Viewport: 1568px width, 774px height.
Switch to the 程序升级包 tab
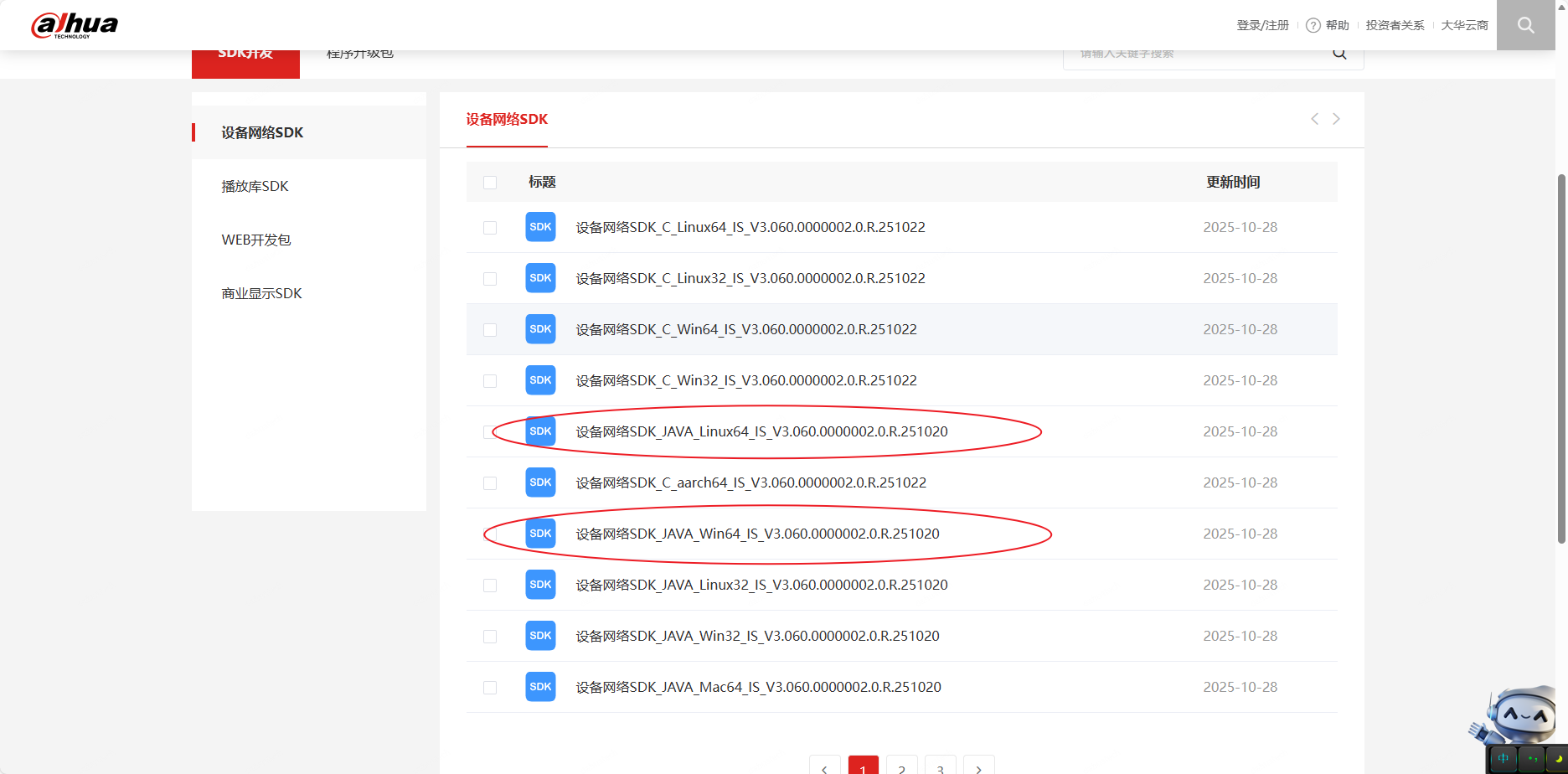[x=359, y=52]
